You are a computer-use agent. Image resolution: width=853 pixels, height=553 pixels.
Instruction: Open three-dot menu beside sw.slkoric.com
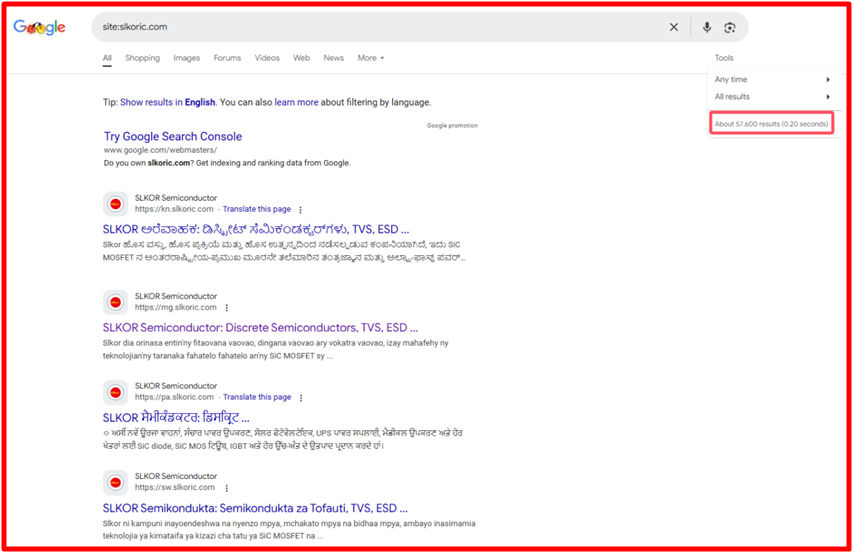pos(227,488)
